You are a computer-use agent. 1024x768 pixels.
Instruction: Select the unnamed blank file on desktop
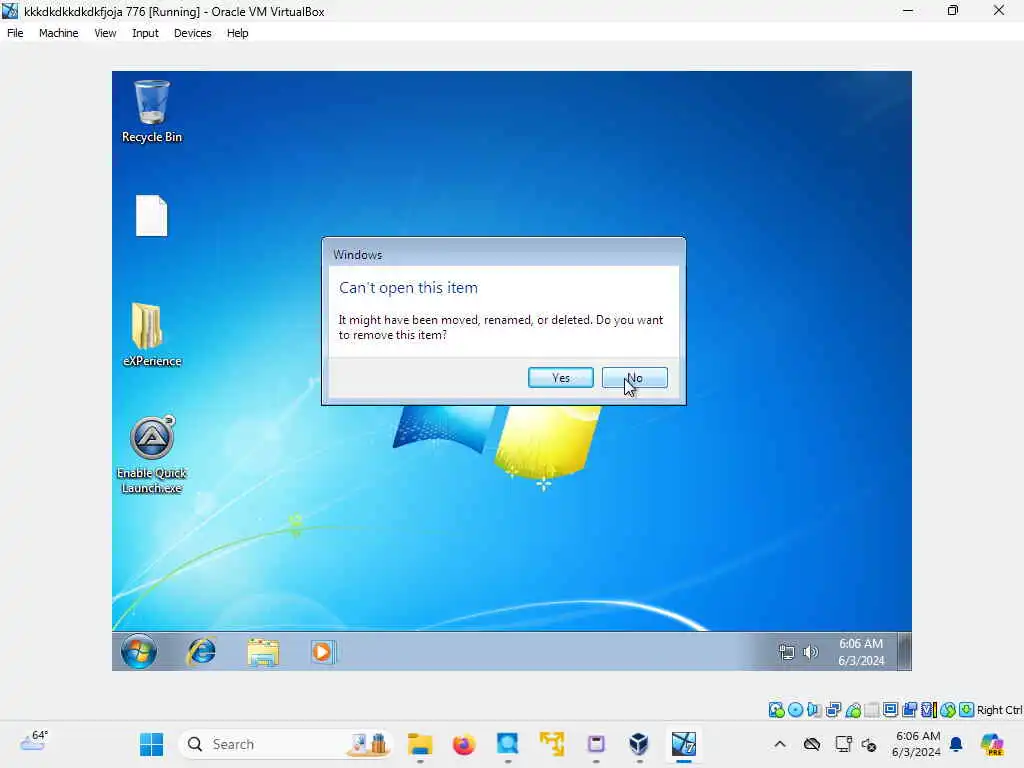(152, 216)
